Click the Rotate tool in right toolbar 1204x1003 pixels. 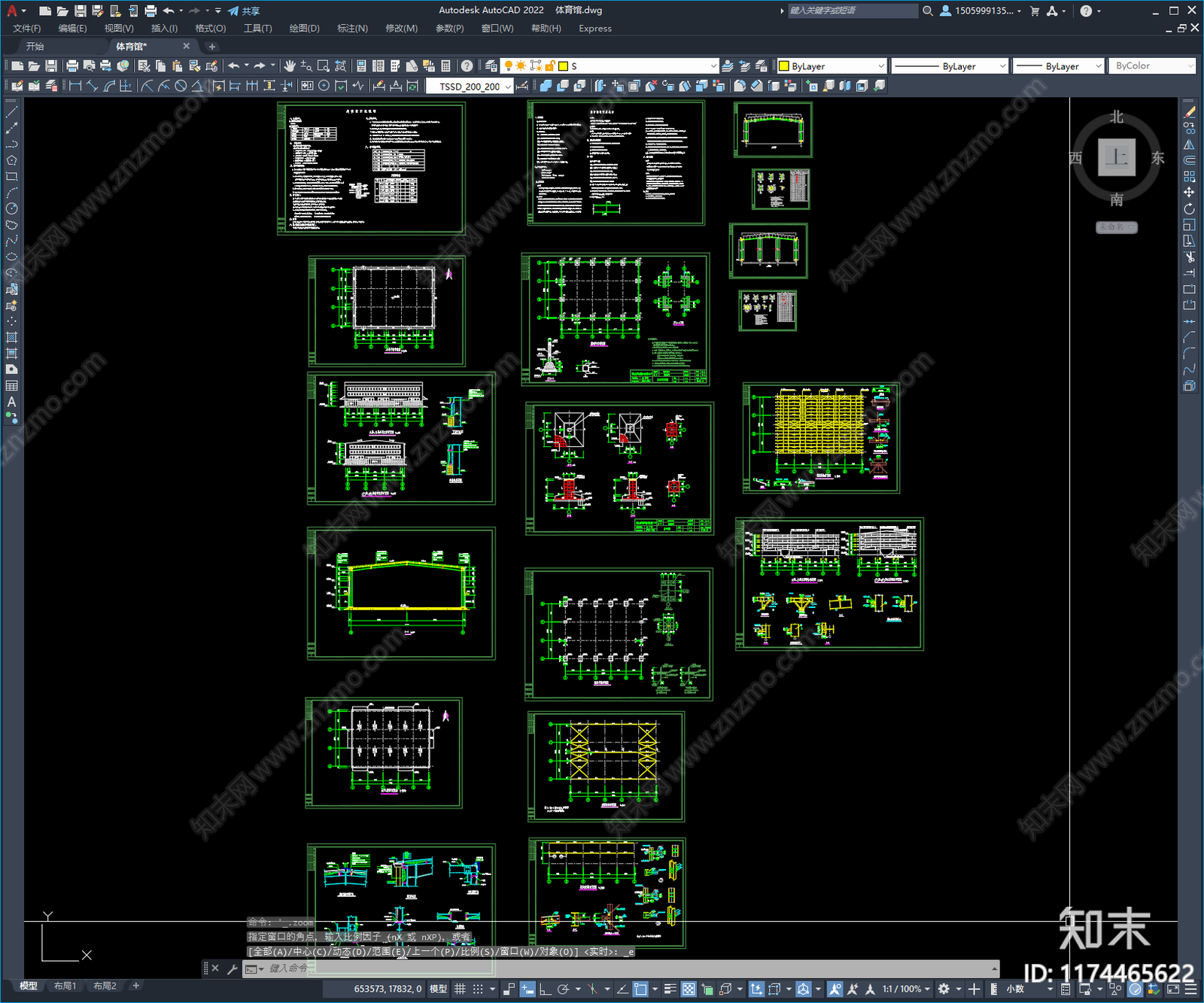pos(1189,208)
